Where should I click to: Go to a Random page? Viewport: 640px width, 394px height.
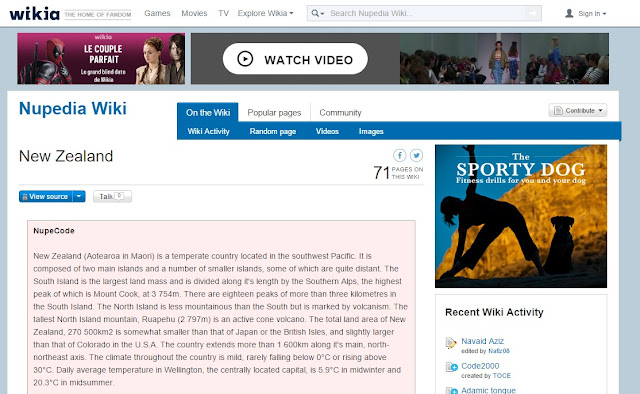click(x=273, y=131)
